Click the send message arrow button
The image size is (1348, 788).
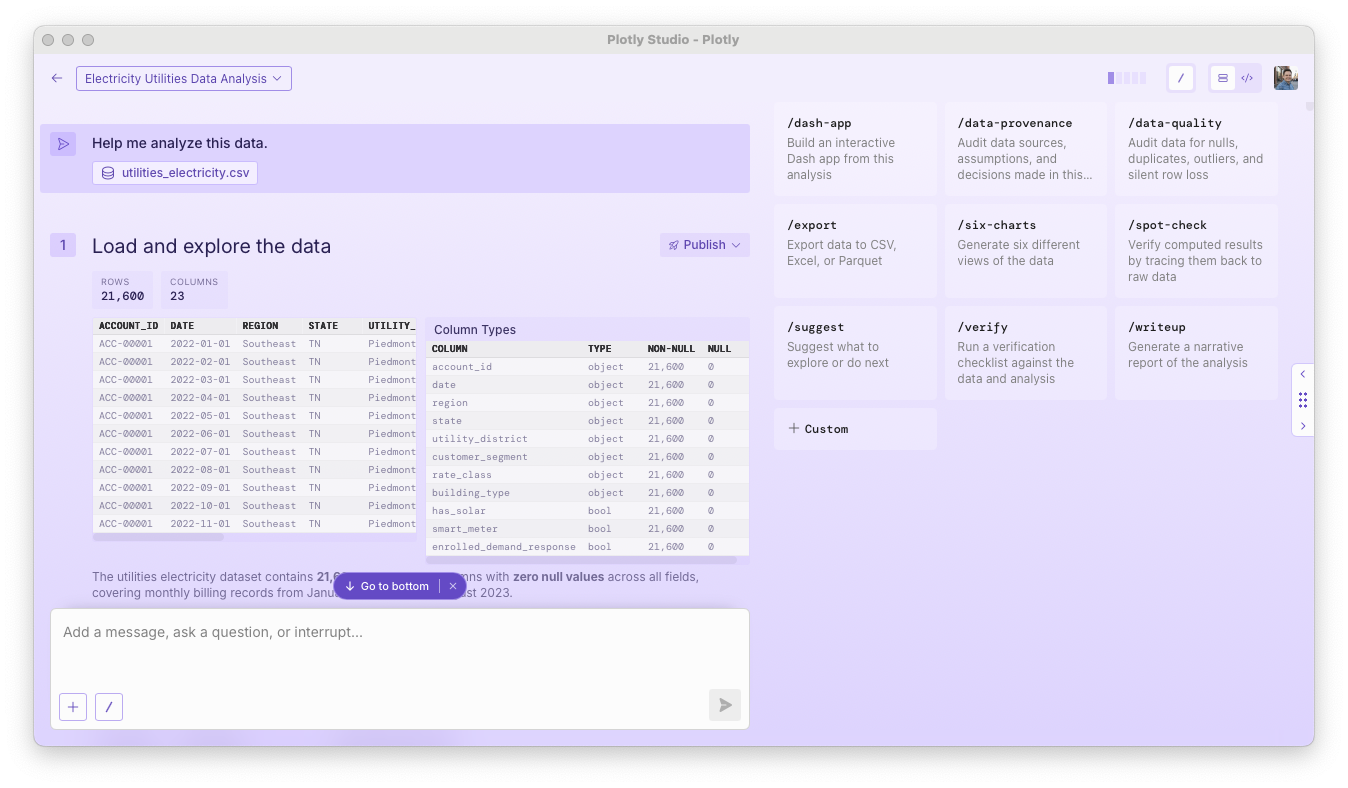point(725,705)
